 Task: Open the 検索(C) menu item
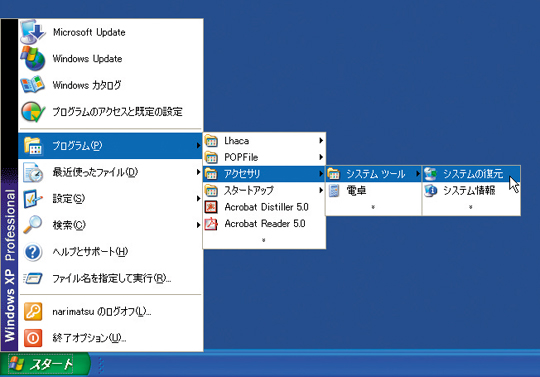click(x=110, y=225)
